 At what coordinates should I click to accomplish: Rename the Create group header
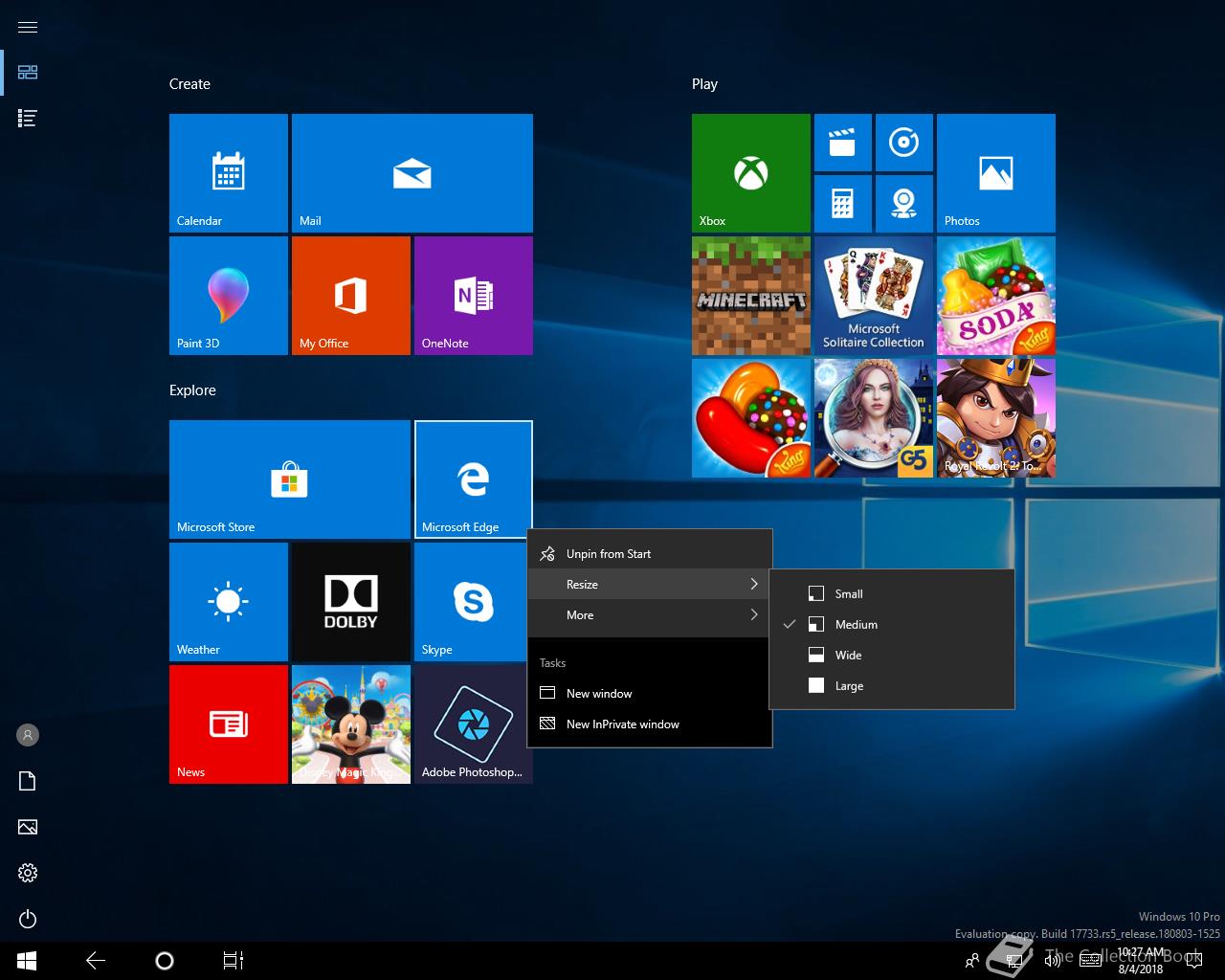click(189, 84)
